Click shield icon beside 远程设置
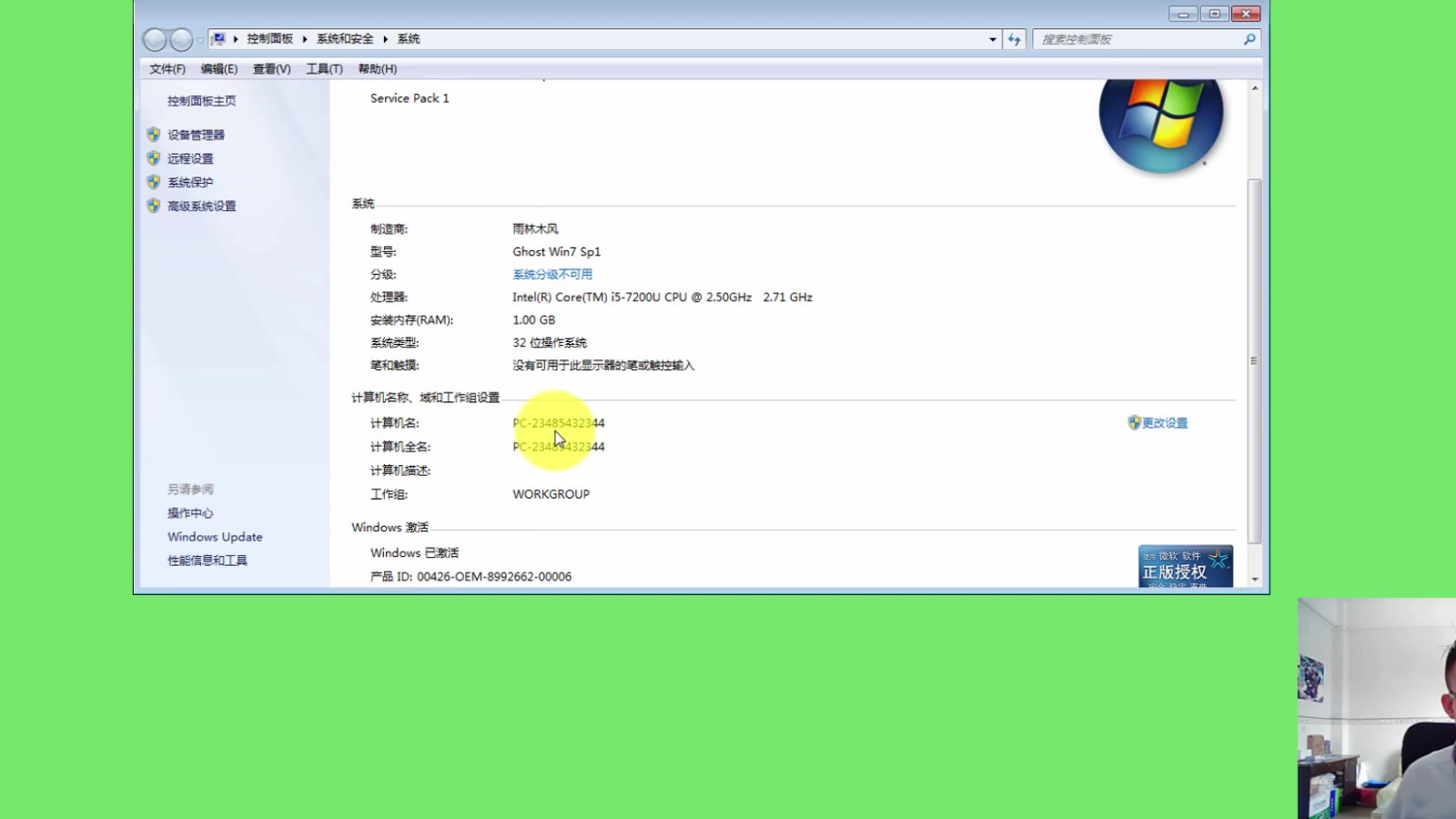The height and width of the screenshot is (819, 1456). (x=153, y=158)
